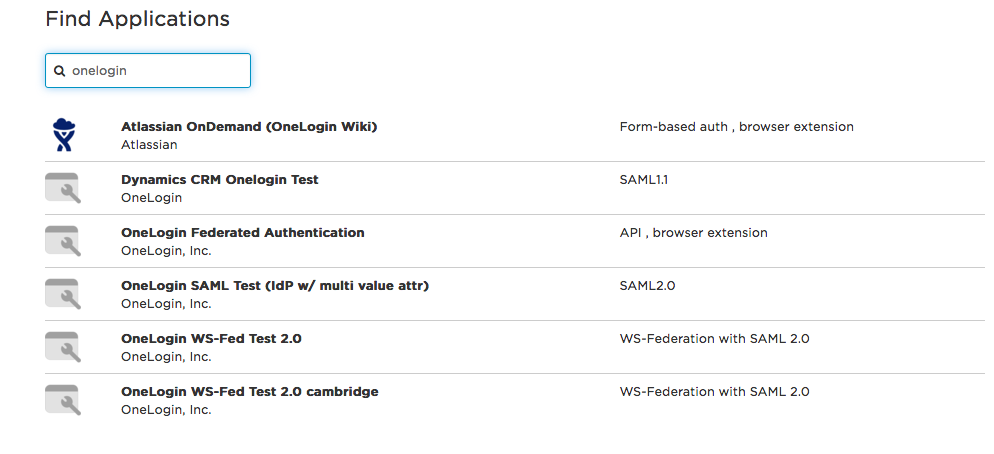Click the OneLogin SAML Test wrench icon
Screen dimensions: 994x454
[64, 294]
